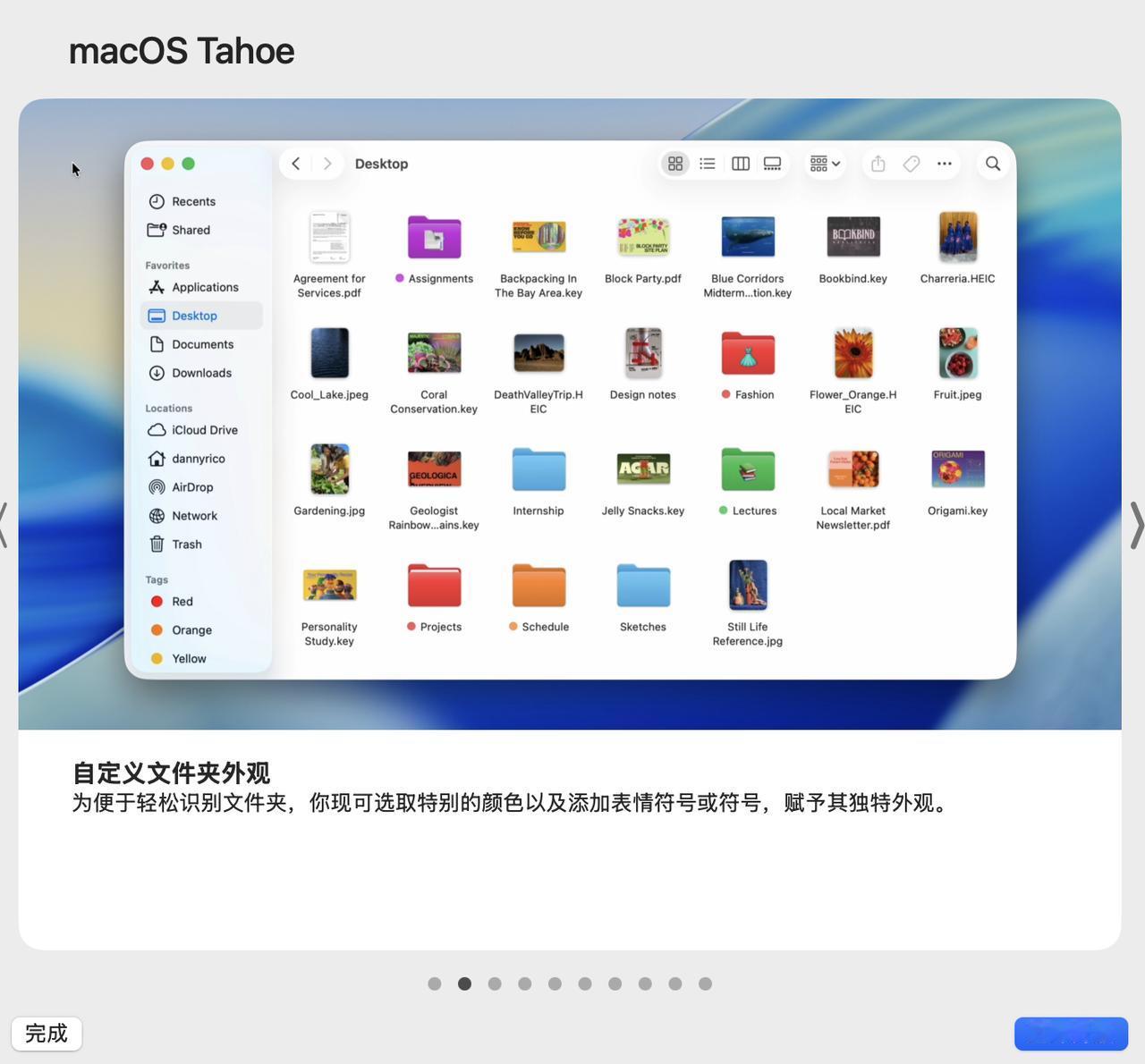
Task: Select the Bookbind.key file
Action: pos(853,237)
